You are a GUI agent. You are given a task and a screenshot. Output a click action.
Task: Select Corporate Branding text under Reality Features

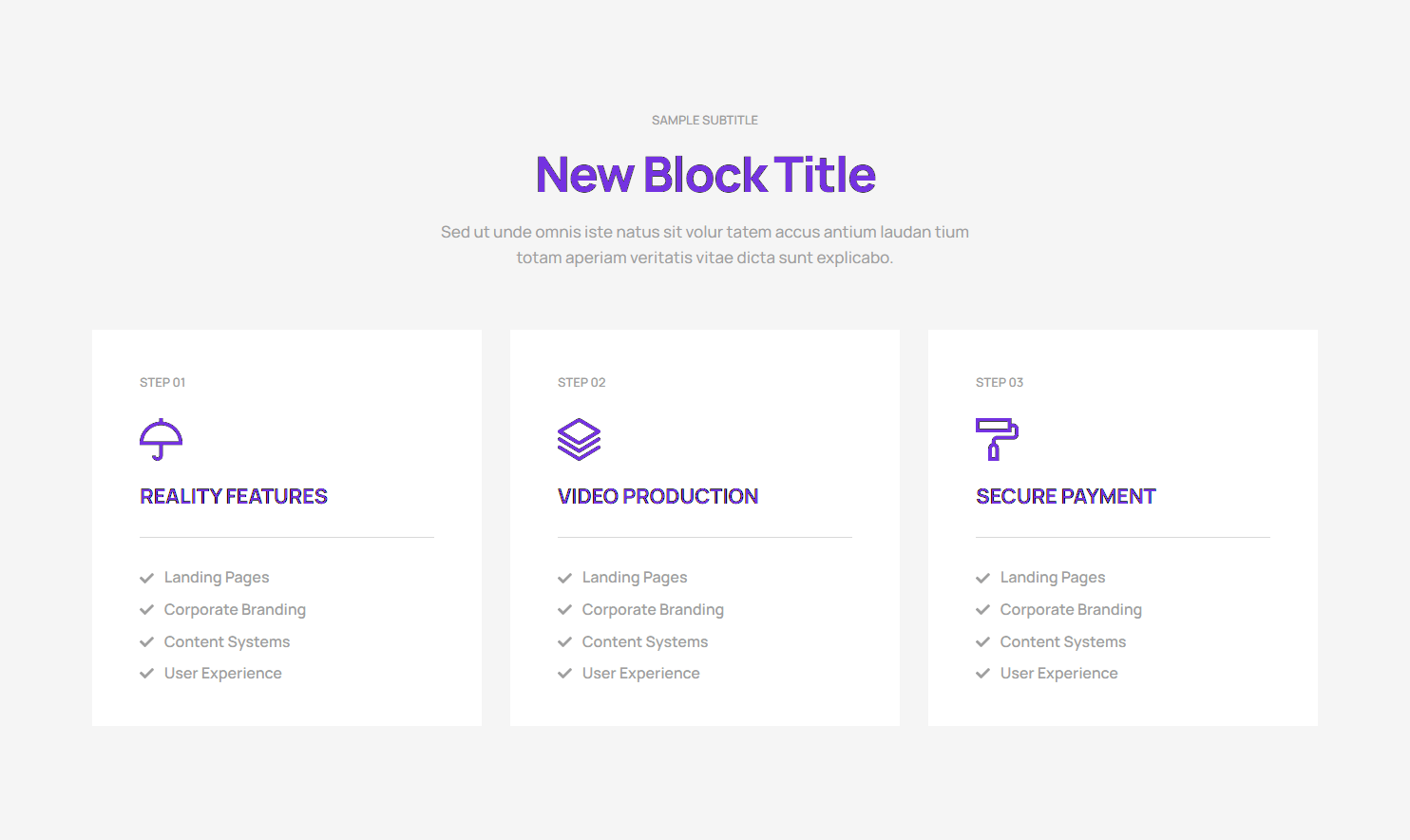click(x=235, y=610)
